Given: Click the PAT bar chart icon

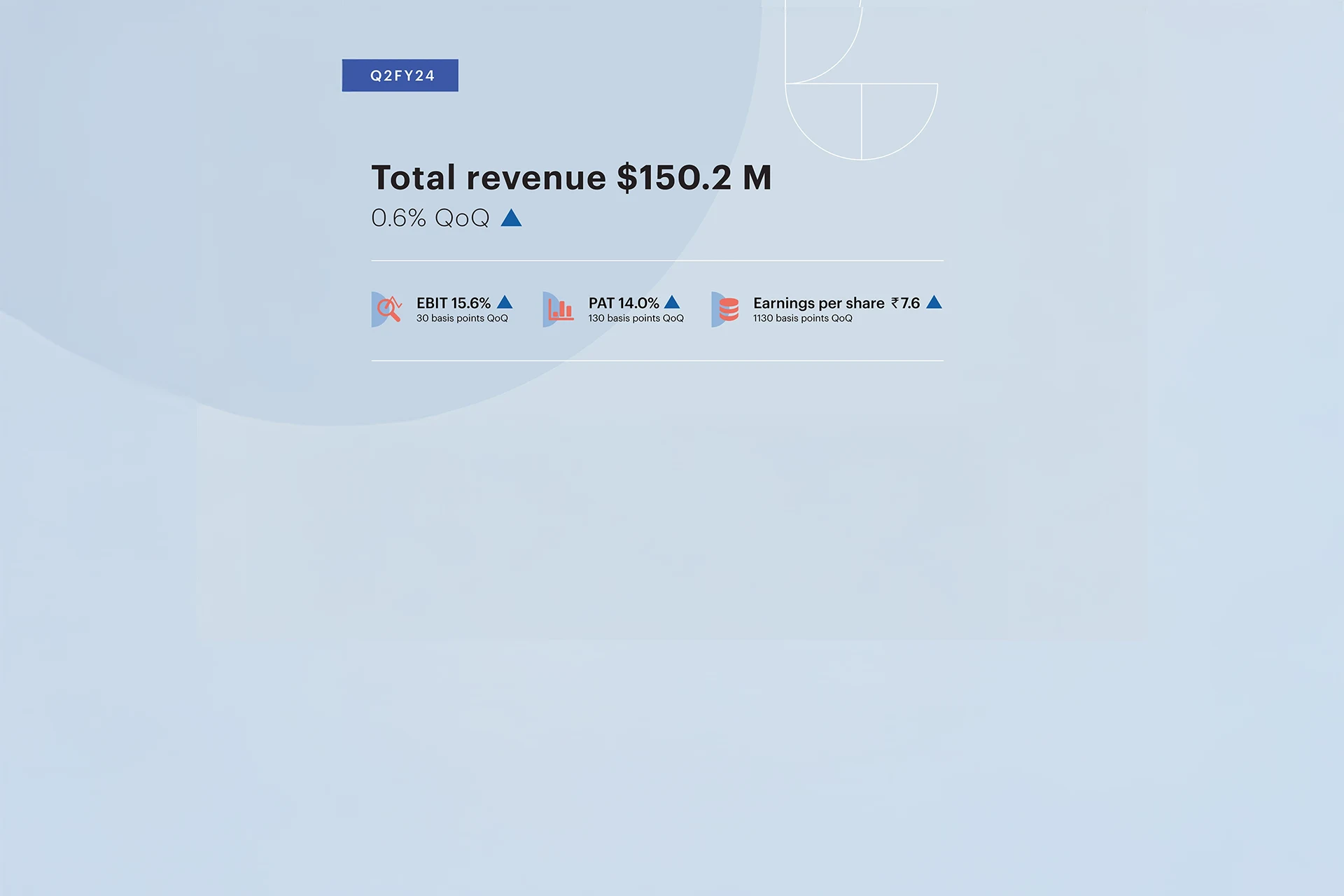Looking at the screenshot, I should tap(559, 309).
